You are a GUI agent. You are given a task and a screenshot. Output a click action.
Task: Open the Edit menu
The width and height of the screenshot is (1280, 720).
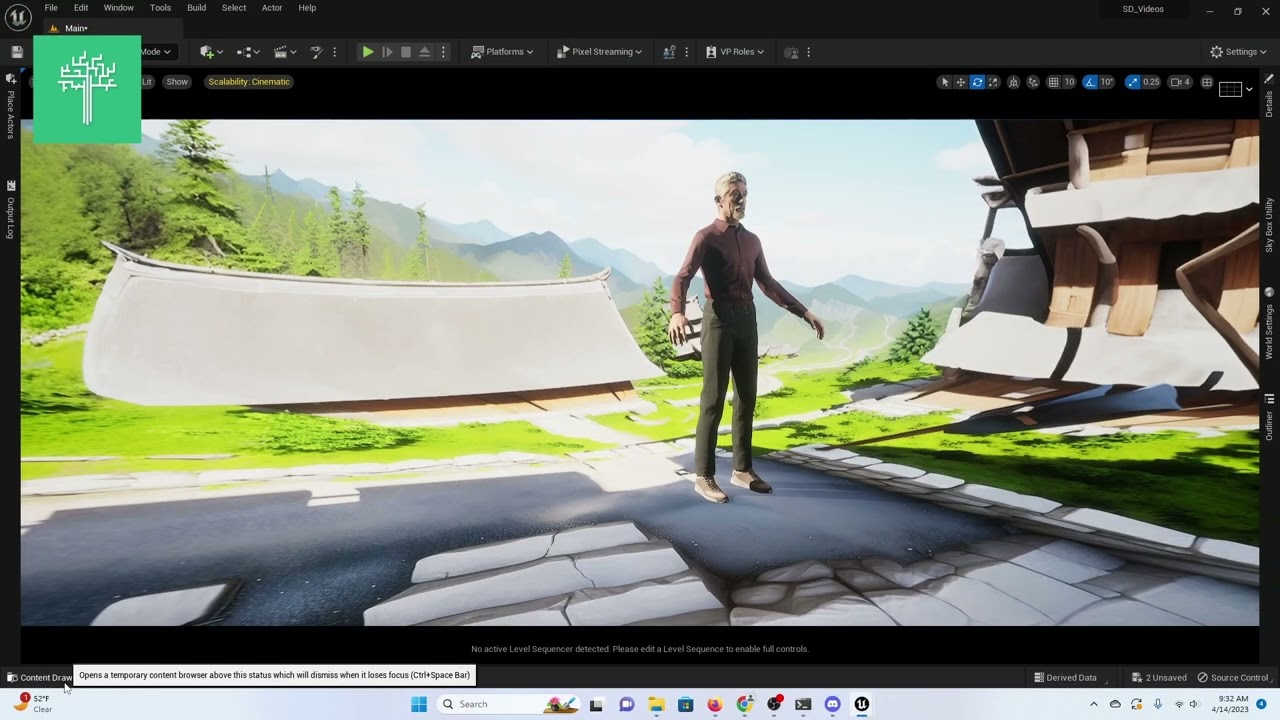pos(81,8)
